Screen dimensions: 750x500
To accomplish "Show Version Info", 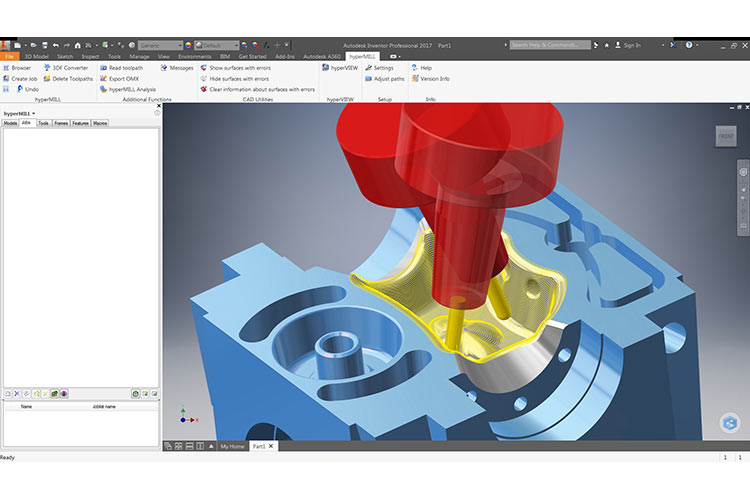I will pos(430,78).
